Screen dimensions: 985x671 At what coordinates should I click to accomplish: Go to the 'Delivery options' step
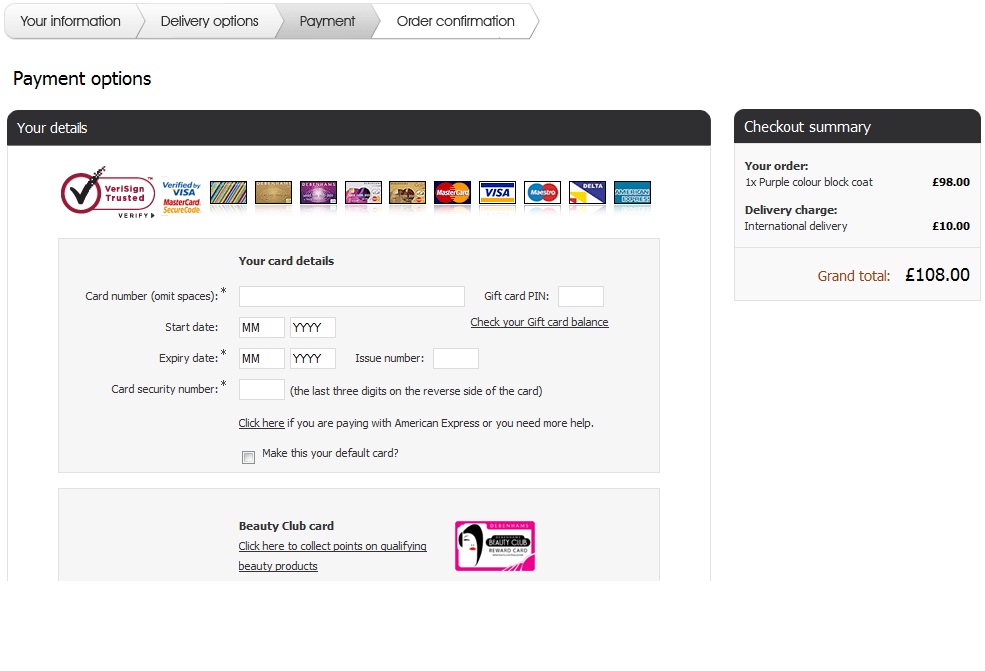[209, 21]
